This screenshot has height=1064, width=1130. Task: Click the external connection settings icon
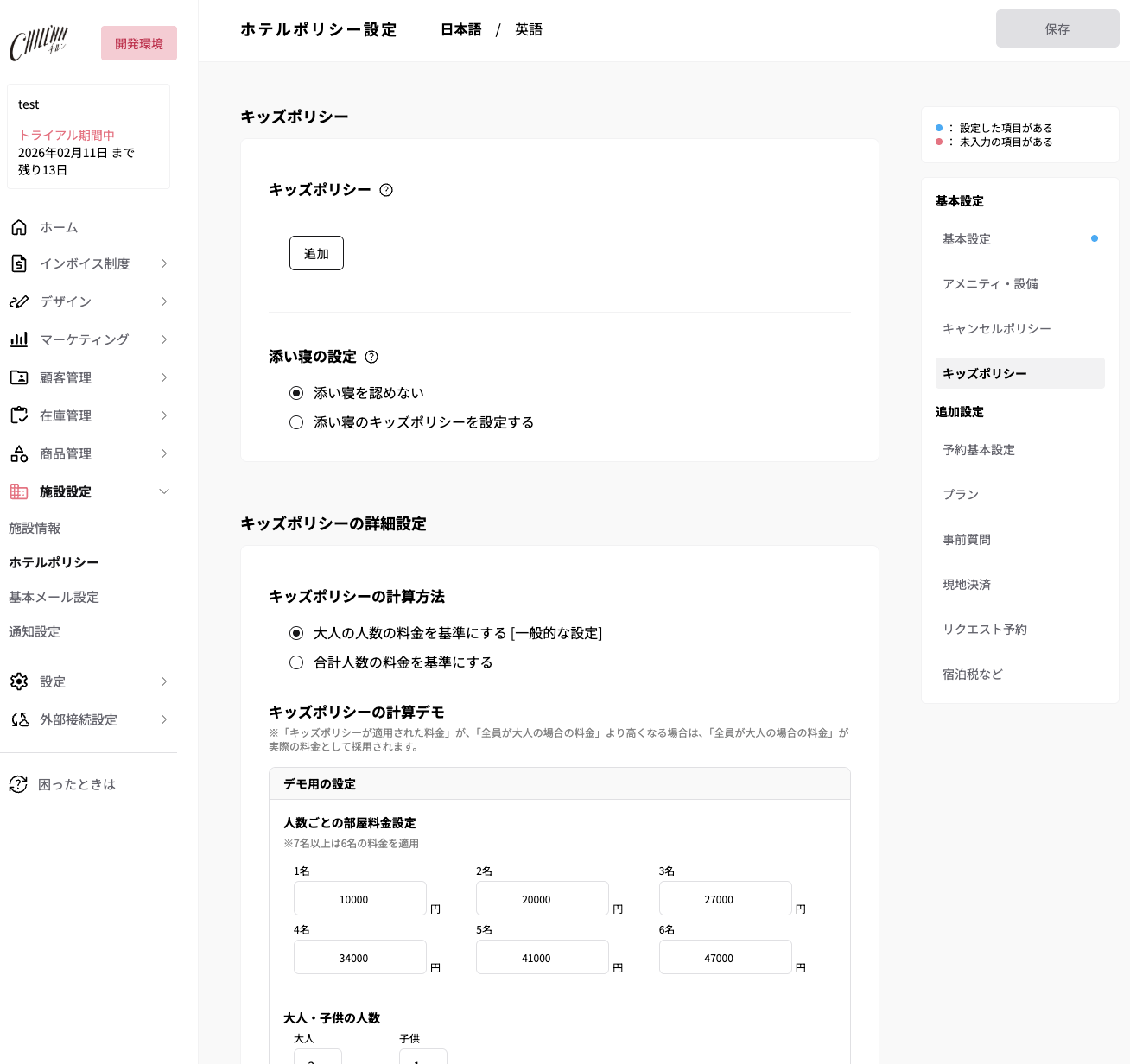[19, 719]
